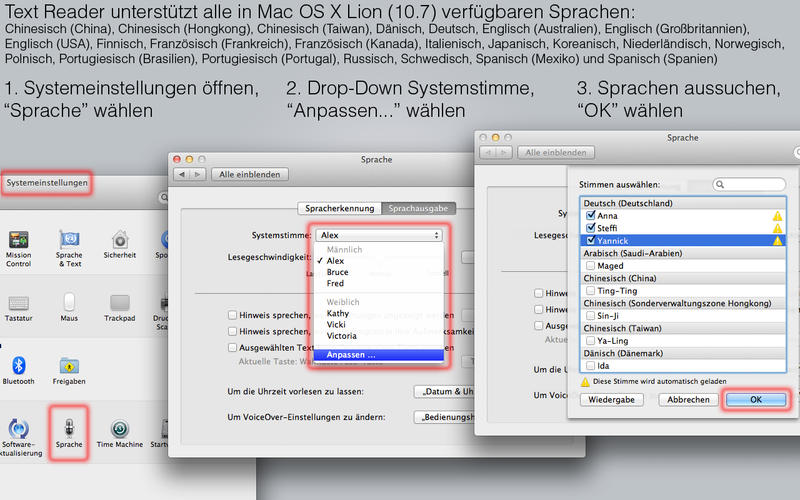Screen dimensions: 800x500
Task: Click Arabisch (Saudi-Arabien) group header
Action: [x=683, y=253]
